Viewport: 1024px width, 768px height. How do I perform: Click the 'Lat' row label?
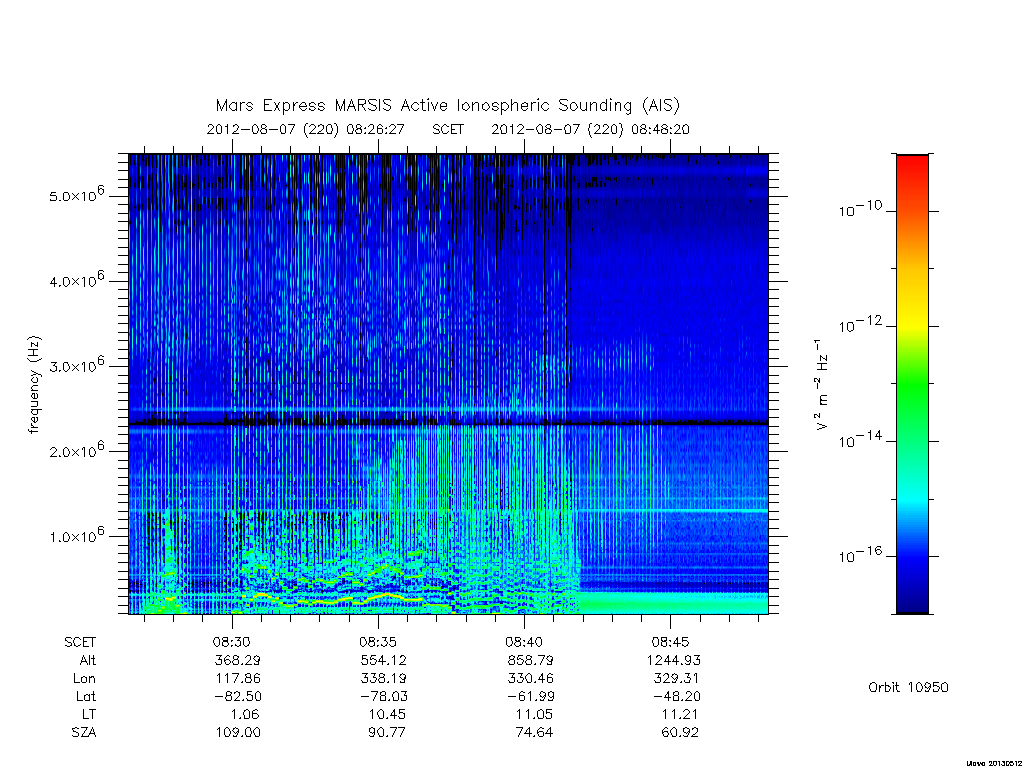(x=86, y=697)
